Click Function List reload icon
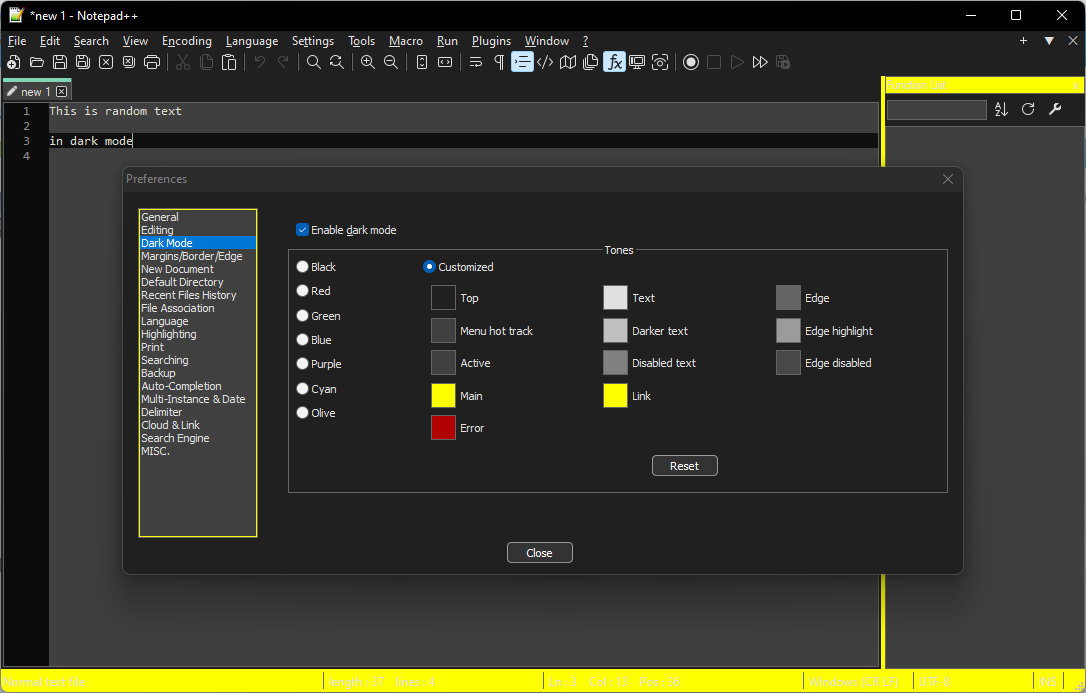The image size is (1086, 693). 1029,109
